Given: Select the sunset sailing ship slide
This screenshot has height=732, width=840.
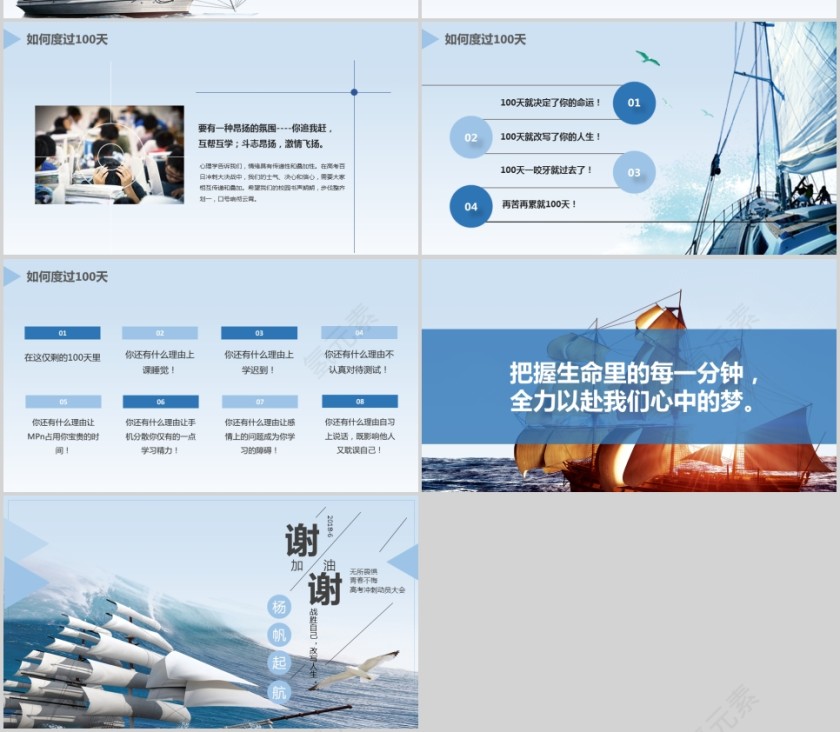Looking at the screenshot, I should [x=628, y=376].
